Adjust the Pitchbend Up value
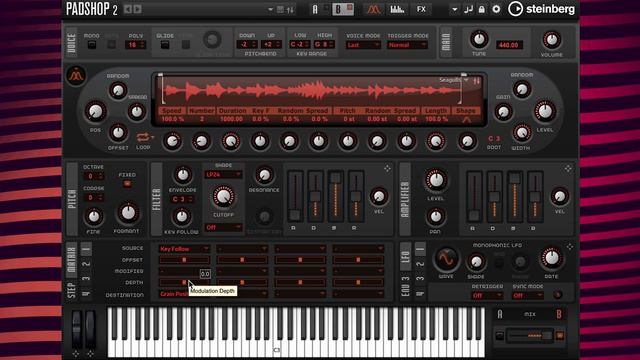640x360 pixels. pyautogui.click(x=271, y=44)
